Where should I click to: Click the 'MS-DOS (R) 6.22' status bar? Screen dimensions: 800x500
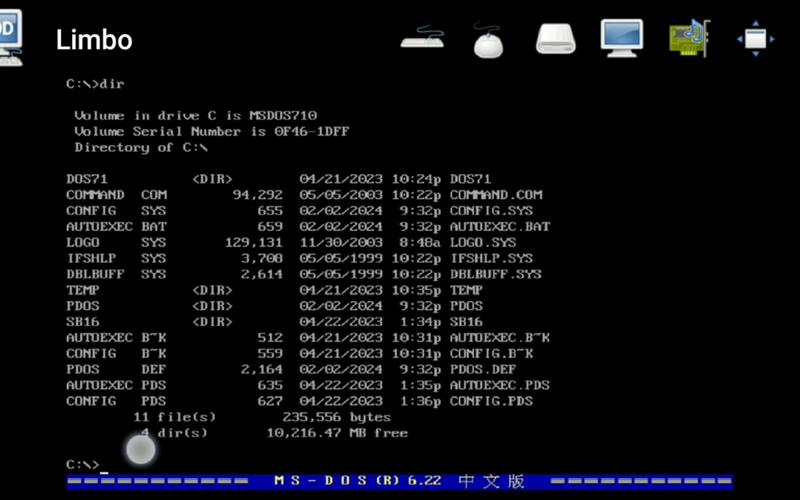click(399, 481)
